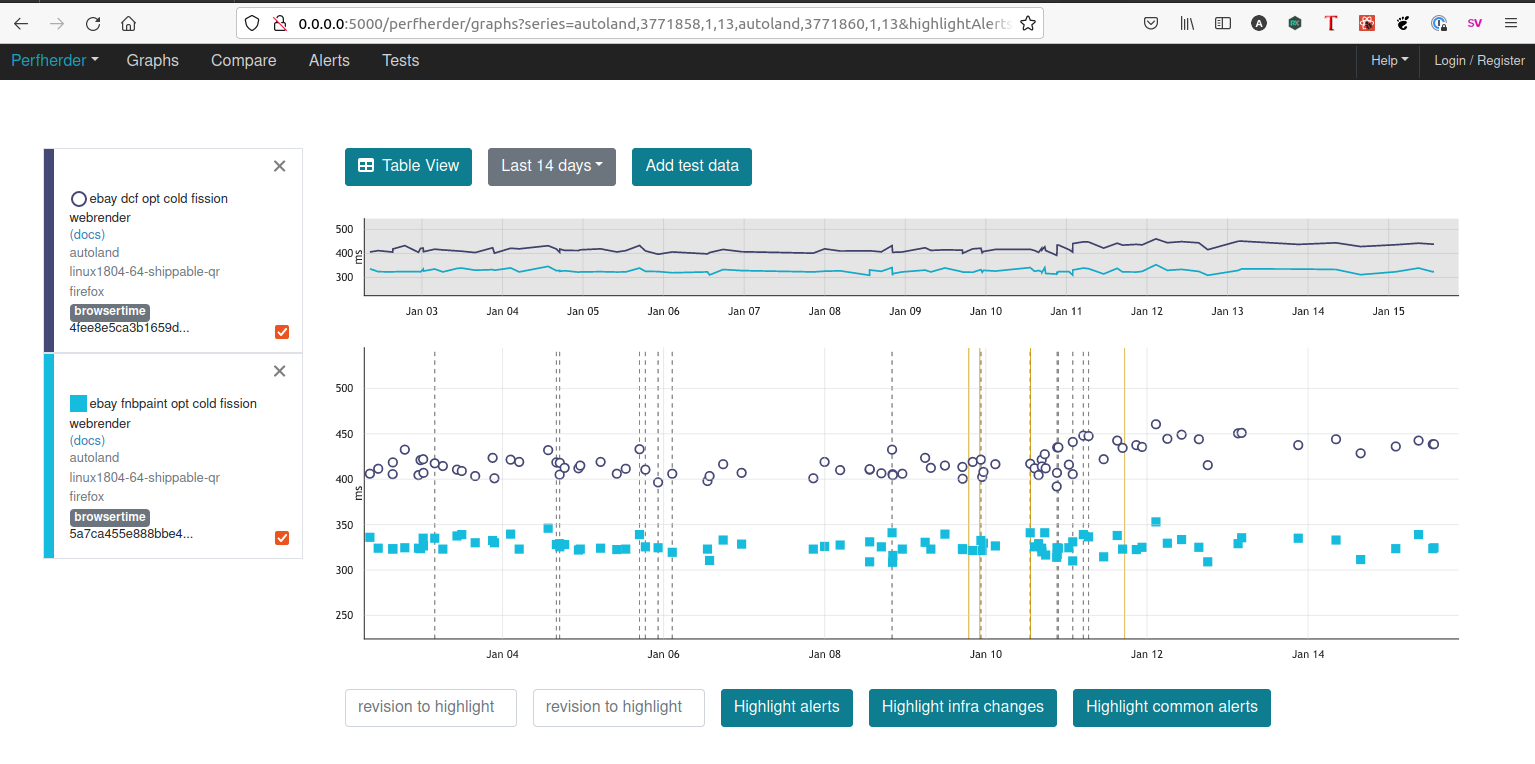Reload the current page
The height and width of the screenshot is (764, 1535).
[93, 24]
